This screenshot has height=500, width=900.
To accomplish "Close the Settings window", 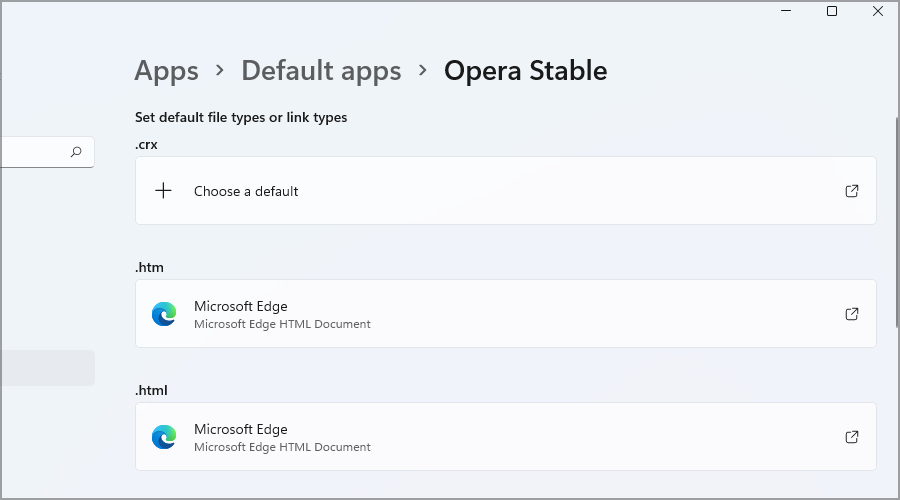I will pos(878,11).
